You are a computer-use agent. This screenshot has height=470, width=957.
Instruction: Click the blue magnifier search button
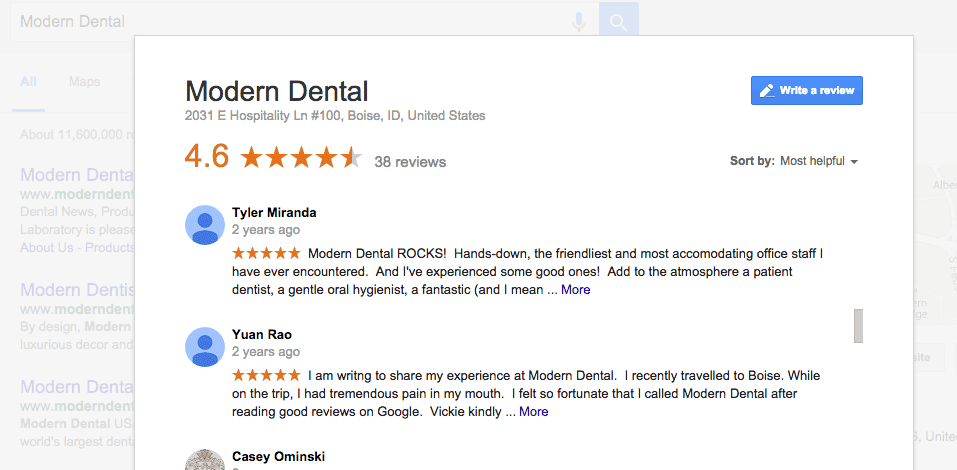[x=619, y=23]
